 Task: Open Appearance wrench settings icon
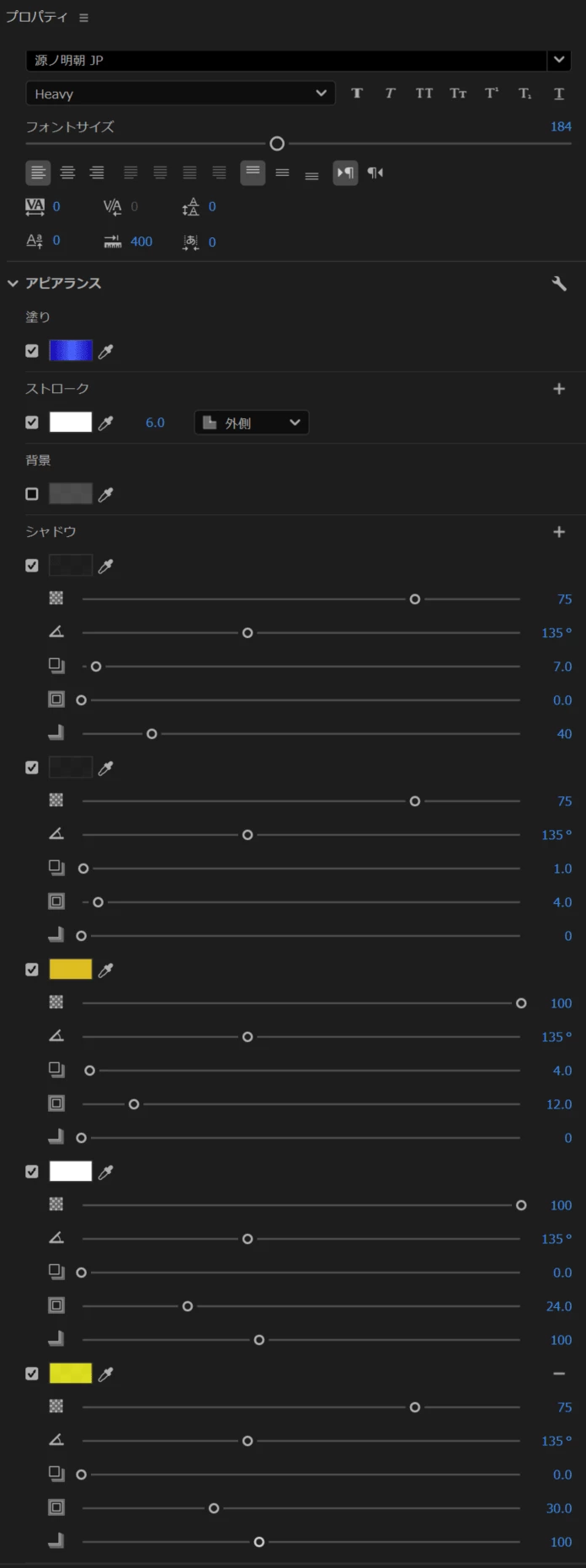[x=559, y=284]
